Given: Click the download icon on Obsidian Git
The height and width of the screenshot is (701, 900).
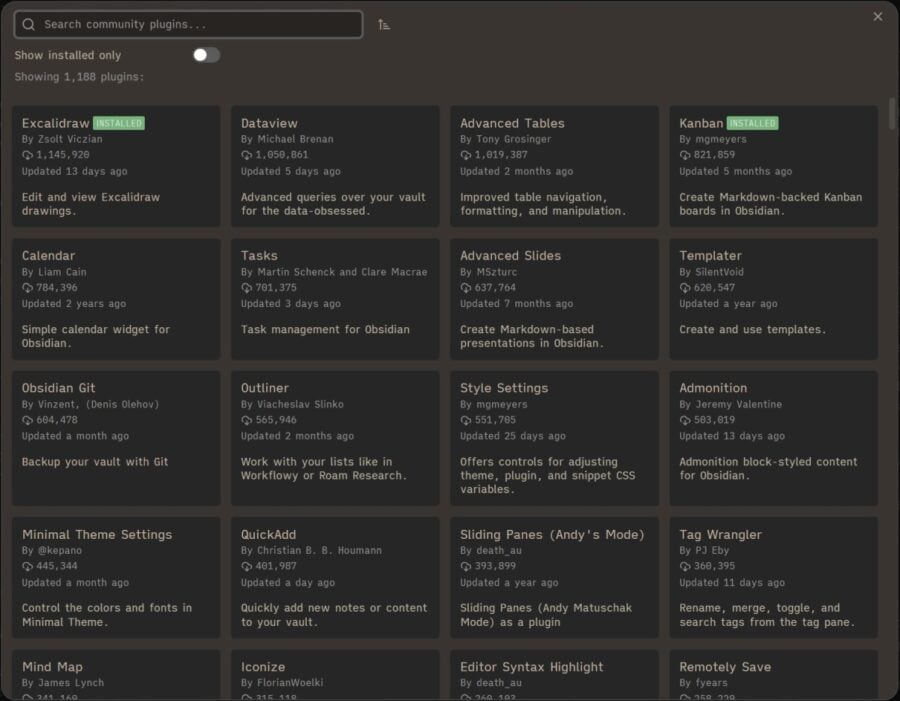Looking at the screenshot, I should (27, 420).
